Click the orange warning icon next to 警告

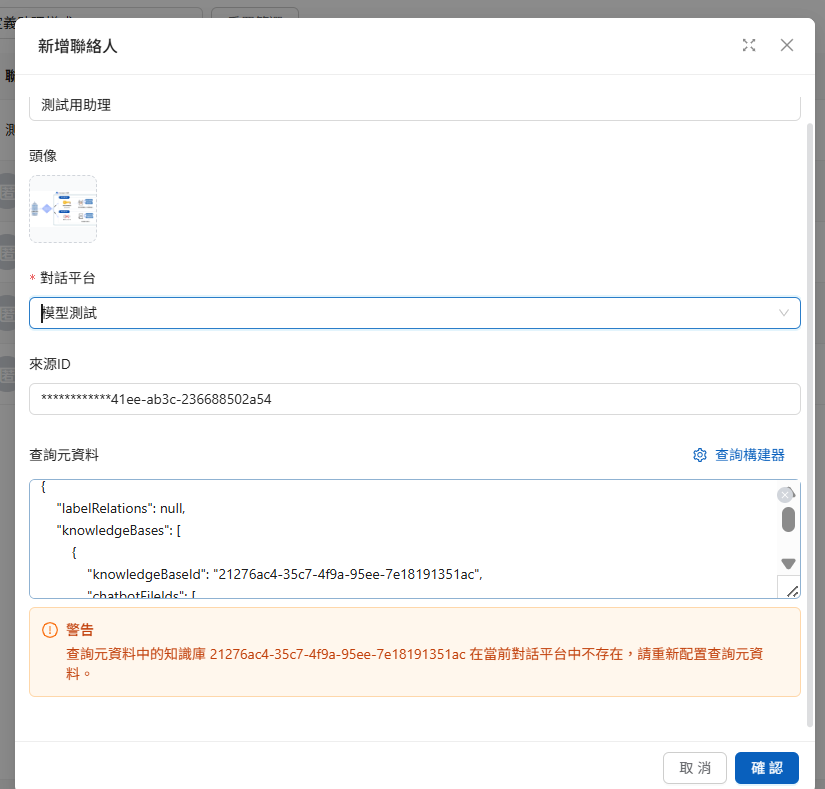pyautogui.click(x=50, y=630)
